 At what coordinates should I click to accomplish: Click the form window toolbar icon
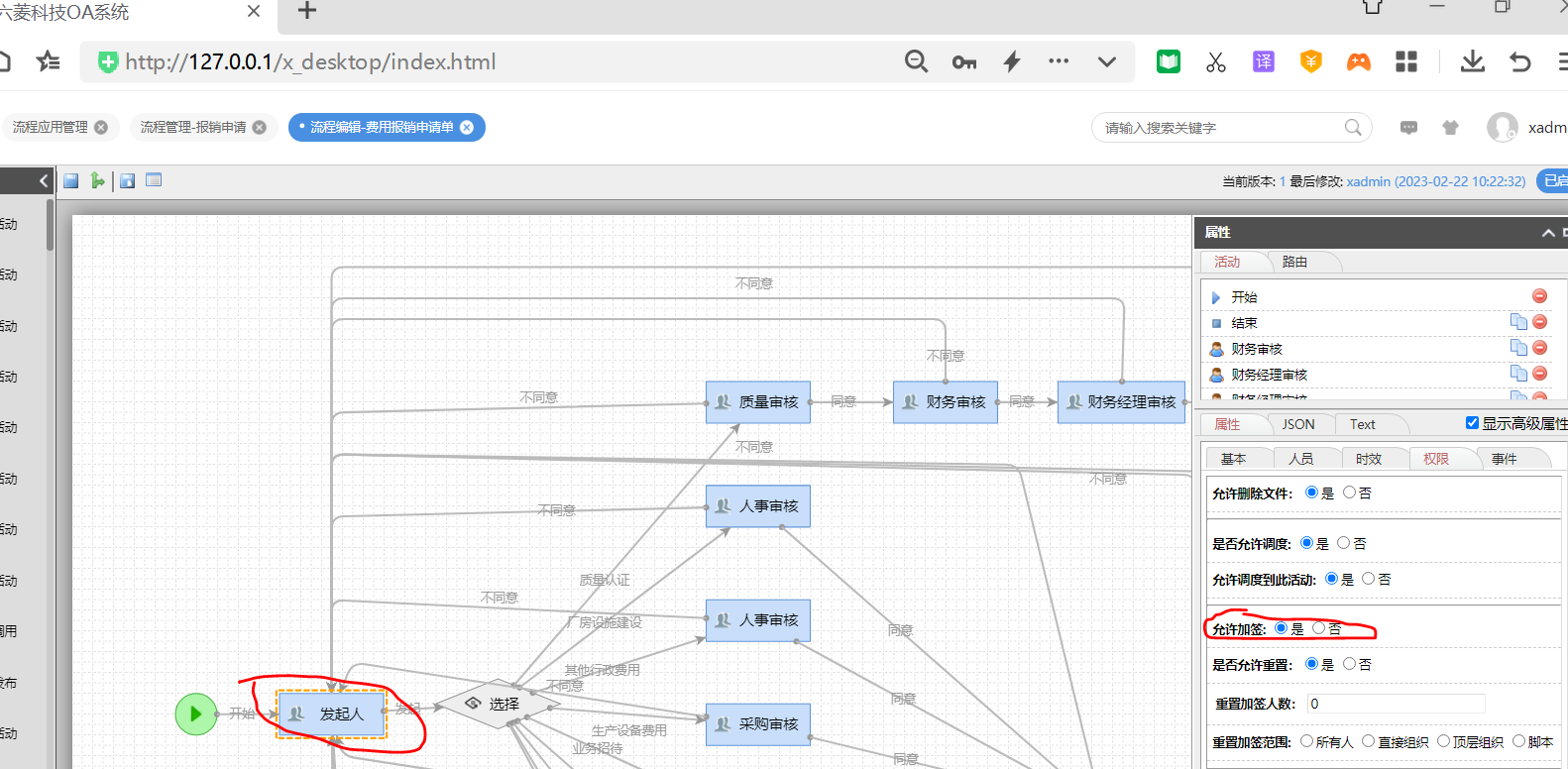coord(154,179)
